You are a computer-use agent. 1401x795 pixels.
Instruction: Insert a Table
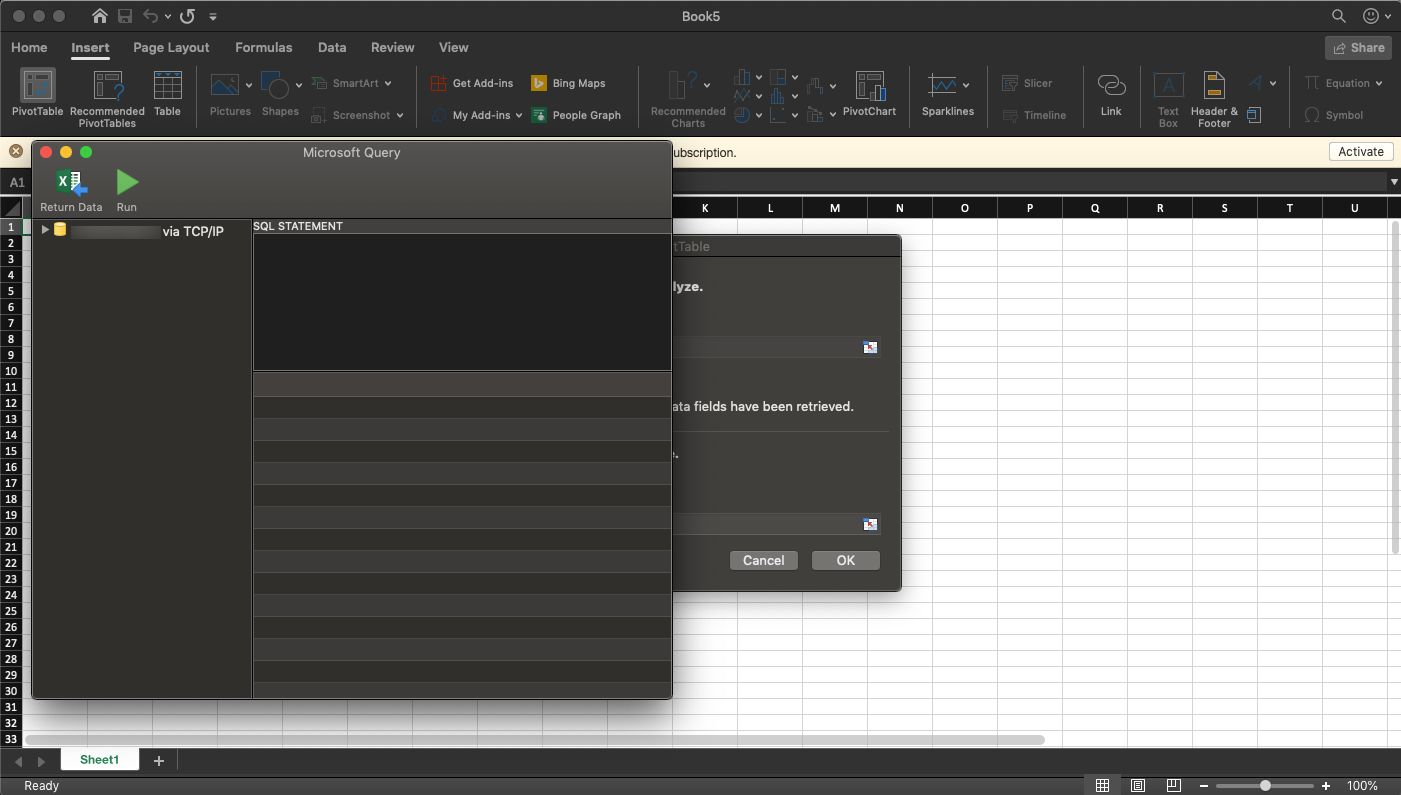pos(166,95)
